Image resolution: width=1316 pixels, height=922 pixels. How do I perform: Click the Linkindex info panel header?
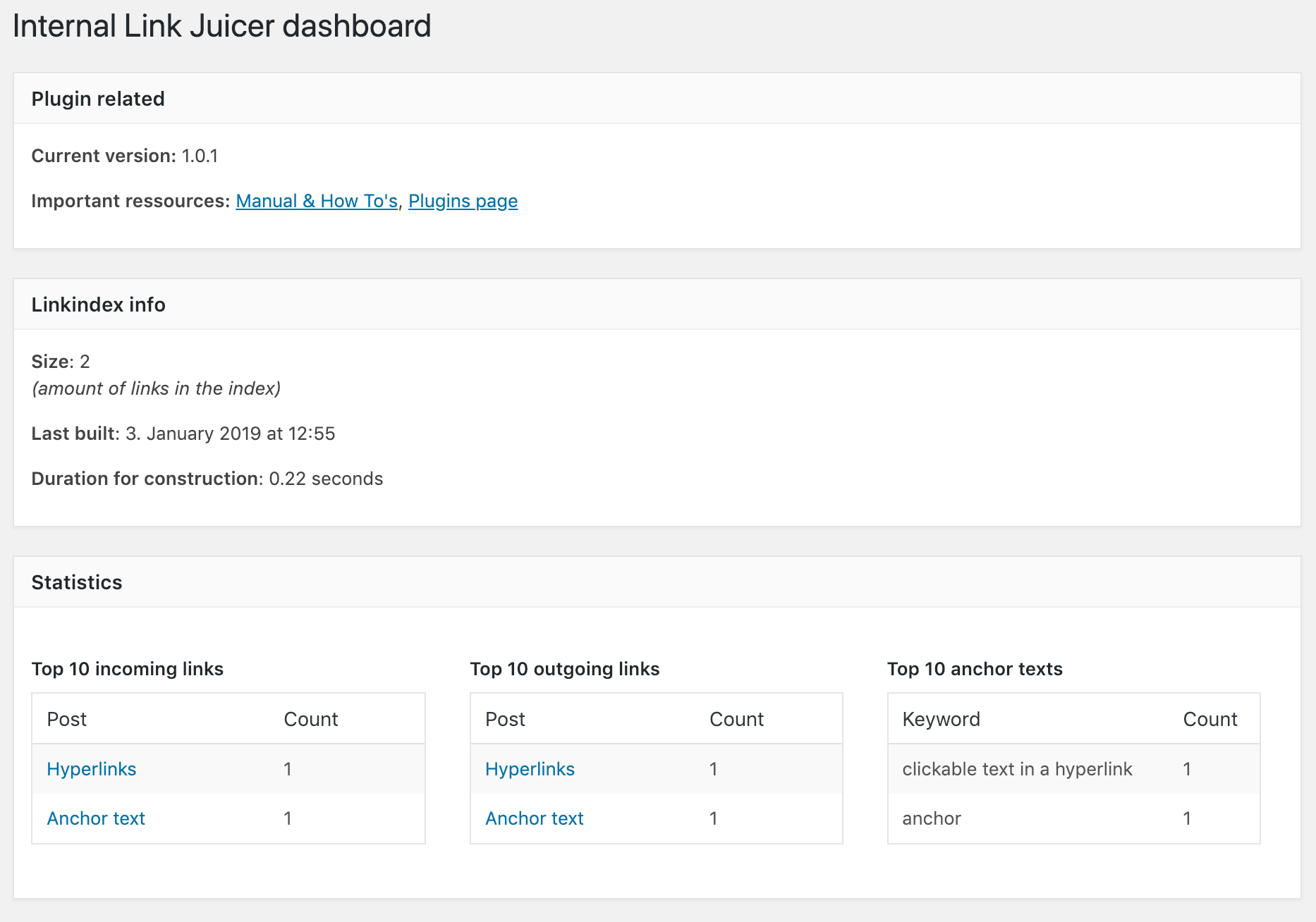pos(99,305)
